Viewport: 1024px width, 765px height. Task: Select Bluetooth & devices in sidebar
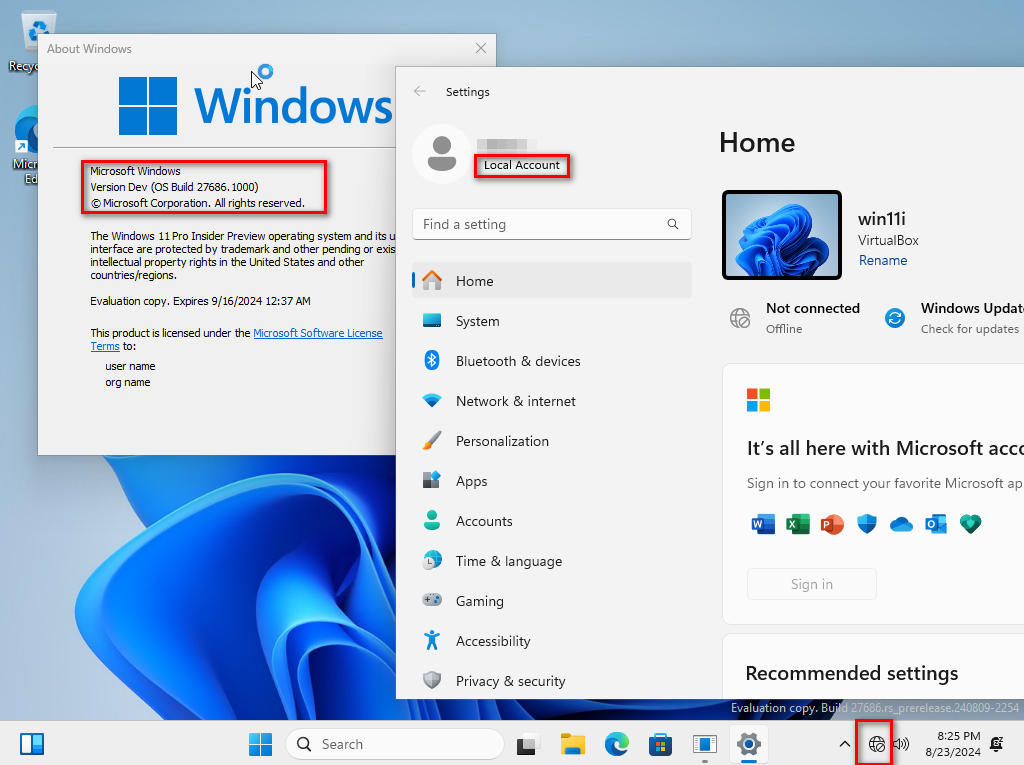tap(517, 361)
